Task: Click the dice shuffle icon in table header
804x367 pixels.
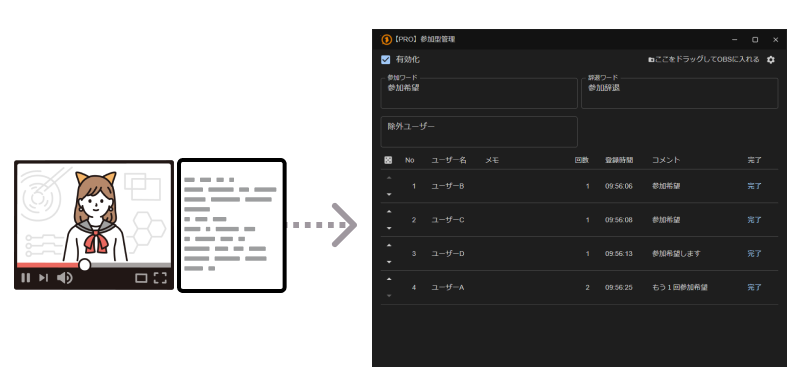Action: [388, 160]
